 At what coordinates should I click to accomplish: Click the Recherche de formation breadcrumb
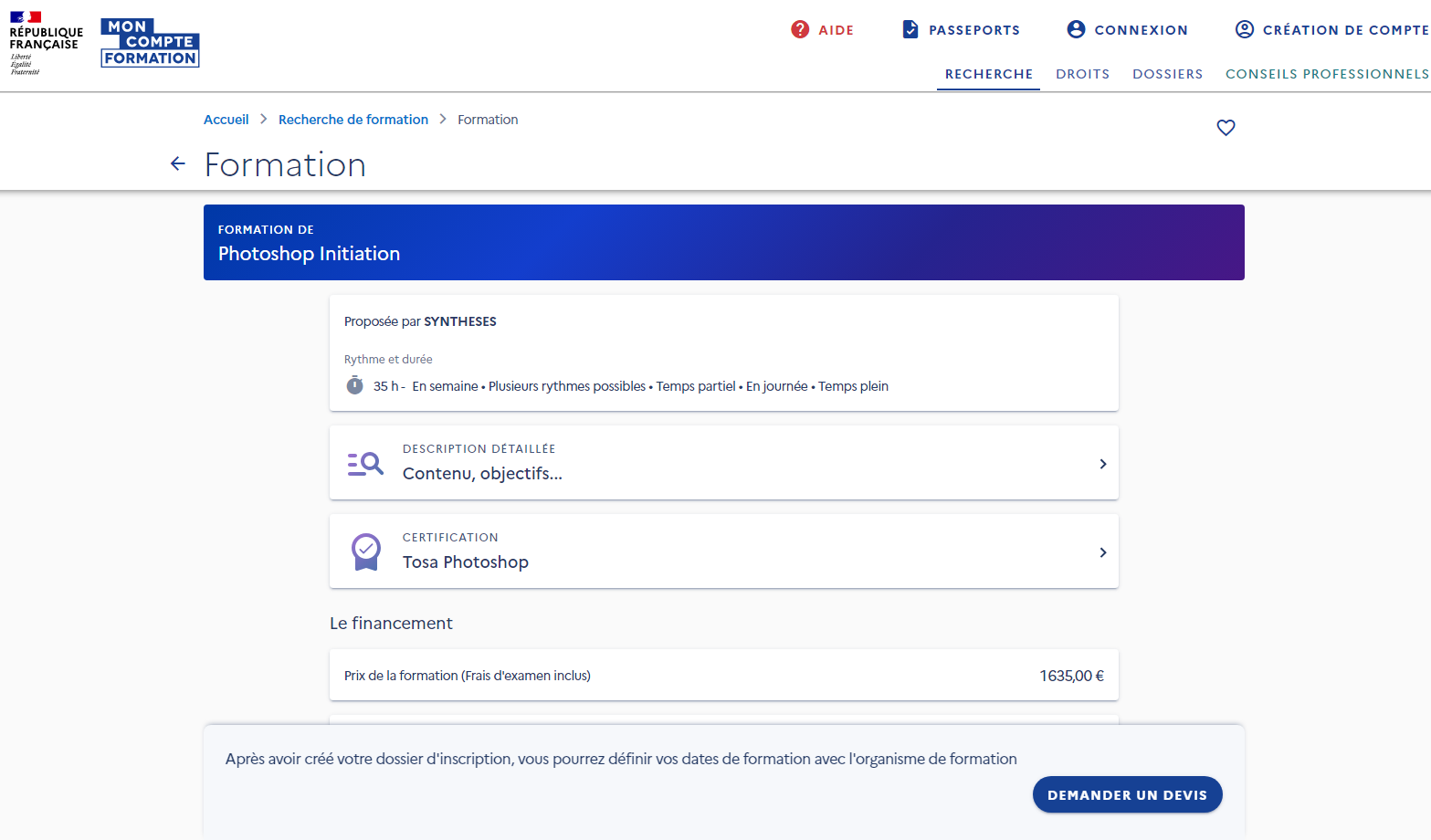(x=353, y=120)
